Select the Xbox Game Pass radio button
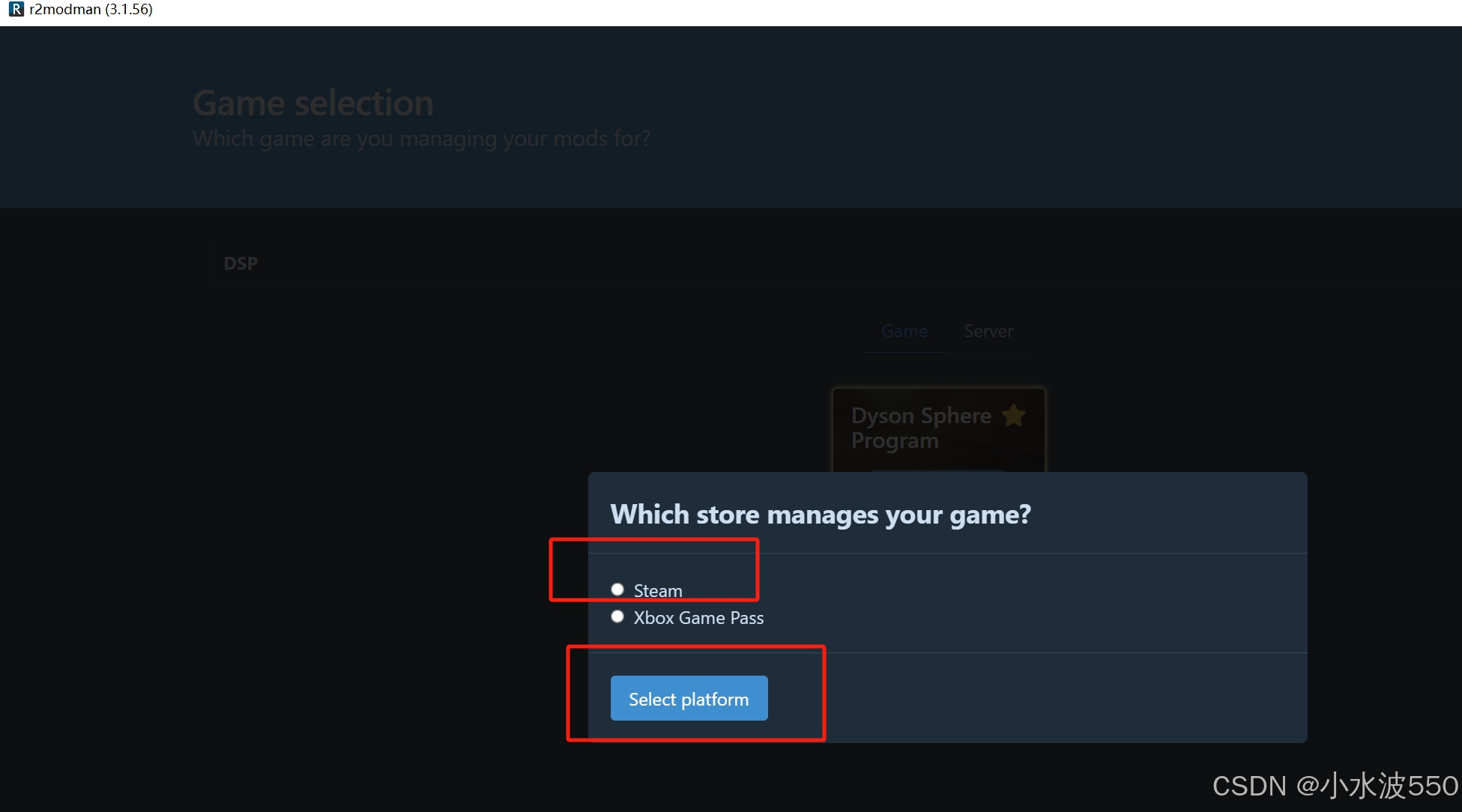The height and width of the screenshot is (812, 1462). (617, 616)
